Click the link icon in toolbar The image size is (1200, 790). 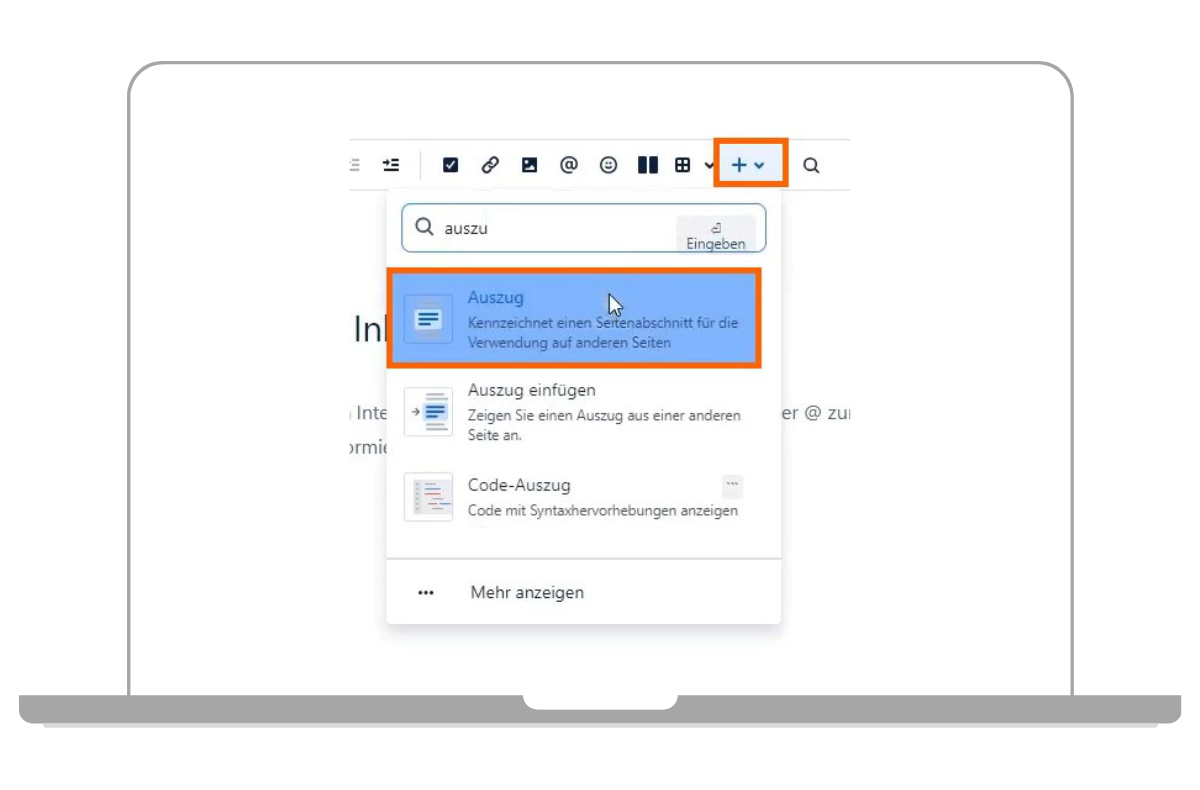point(490,165)
